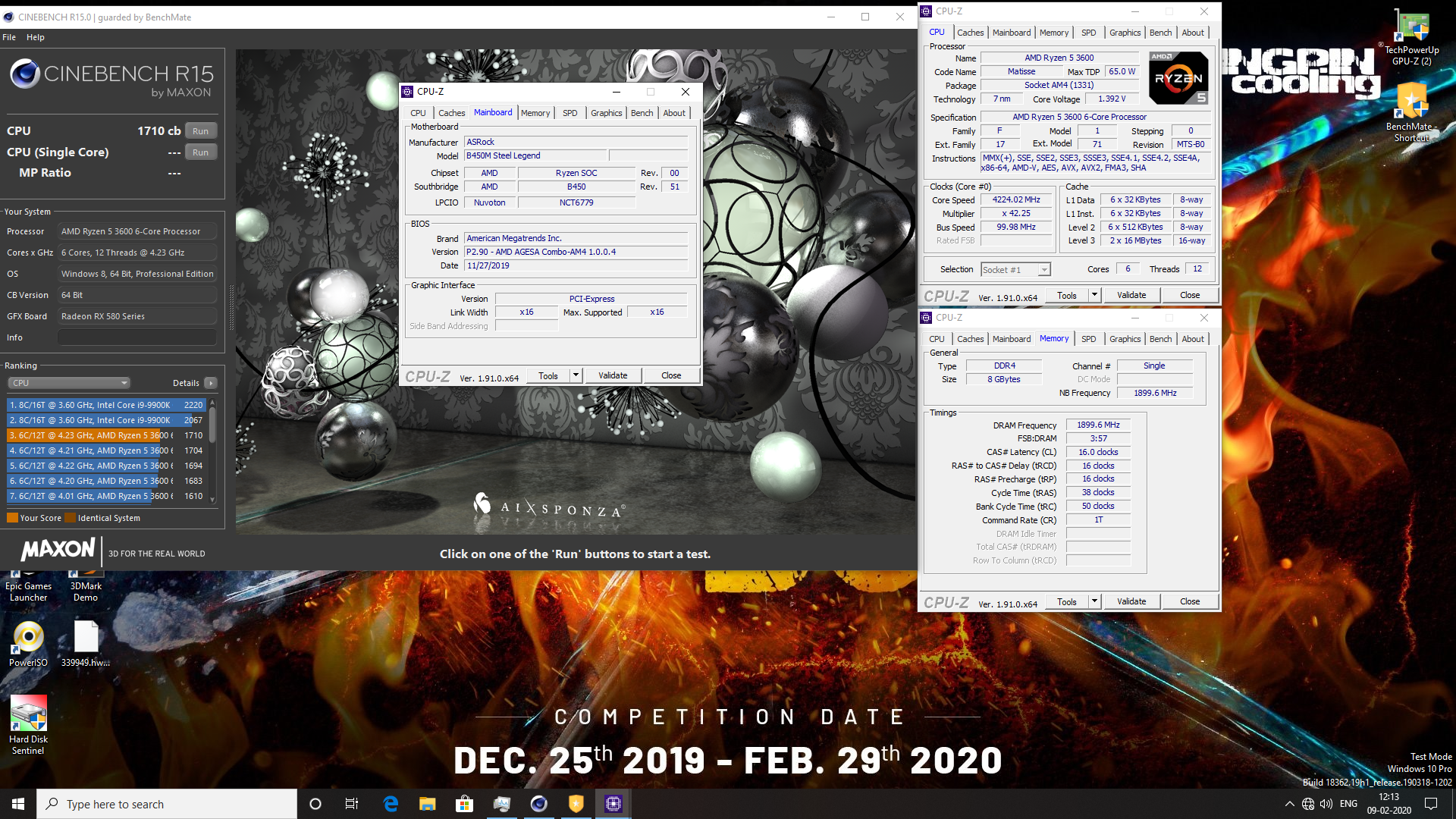This screenshot has height=819, width=1456.
Task: Open the BenchMate Shortcut desktop icon
Action: point(1410,112)
